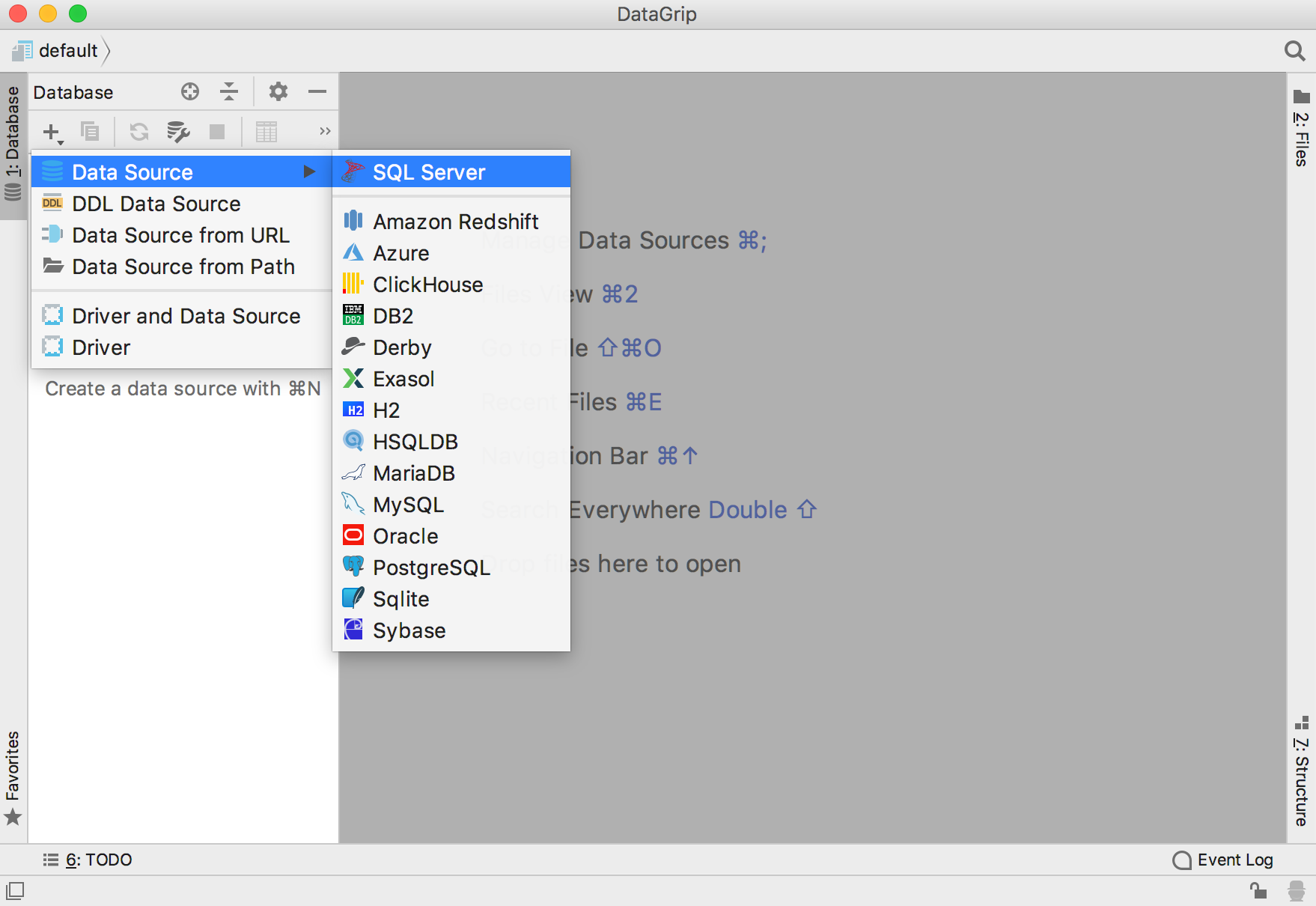Choose H2 data source
This screenshot has height=906, width=1316.
tap(451, 410)
